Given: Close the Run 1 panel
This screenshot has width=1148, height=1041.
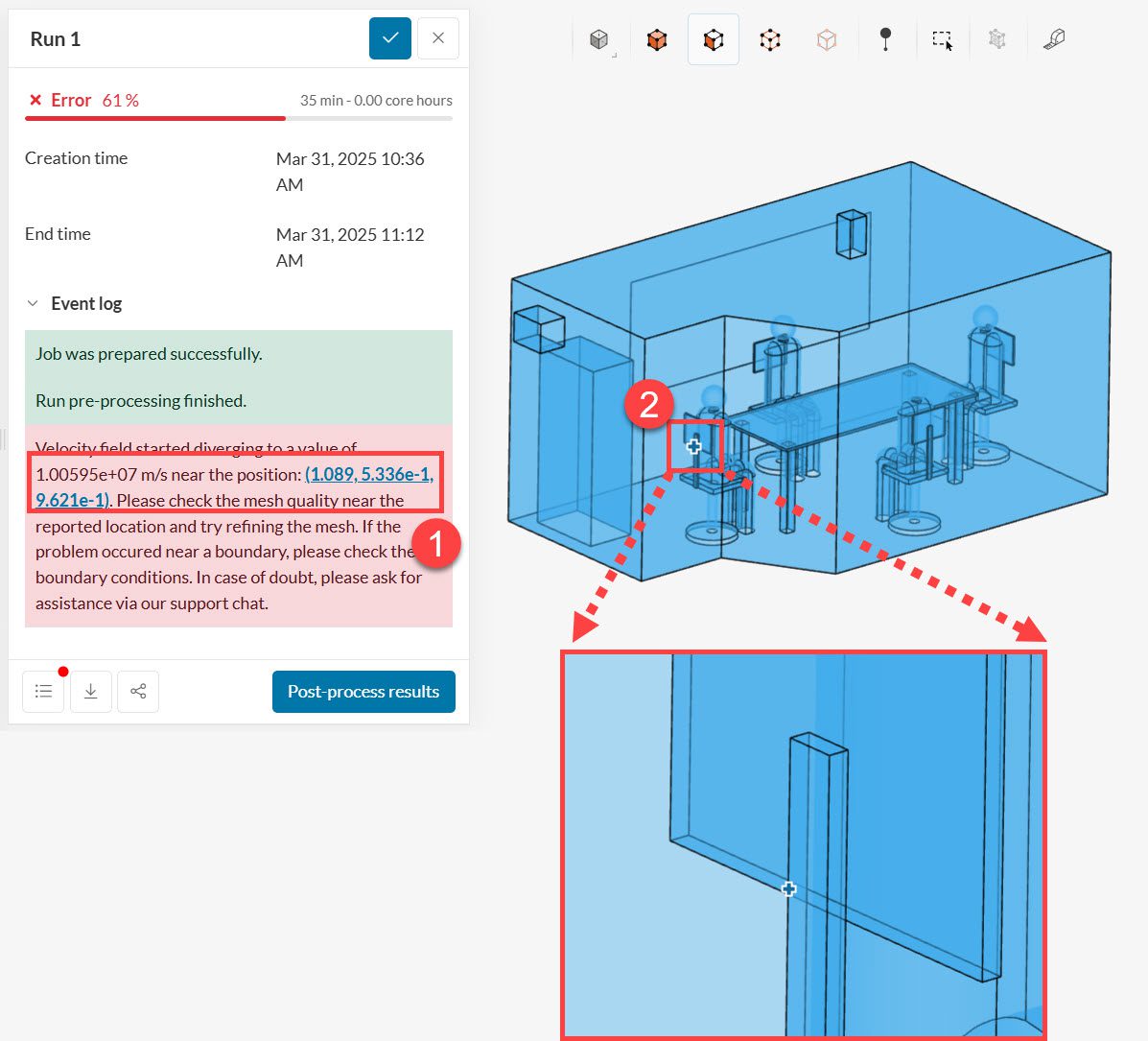Looking at the screenshot, I should [x=438, y=38].
